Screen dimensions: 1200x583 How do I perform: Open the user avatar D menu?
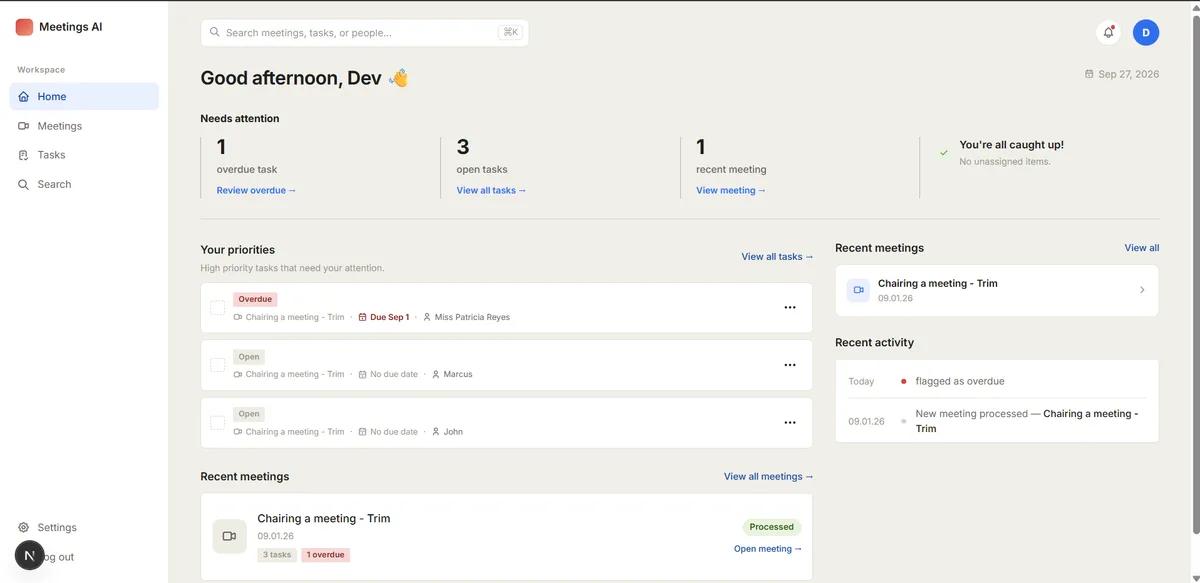tap(1146, 33)
